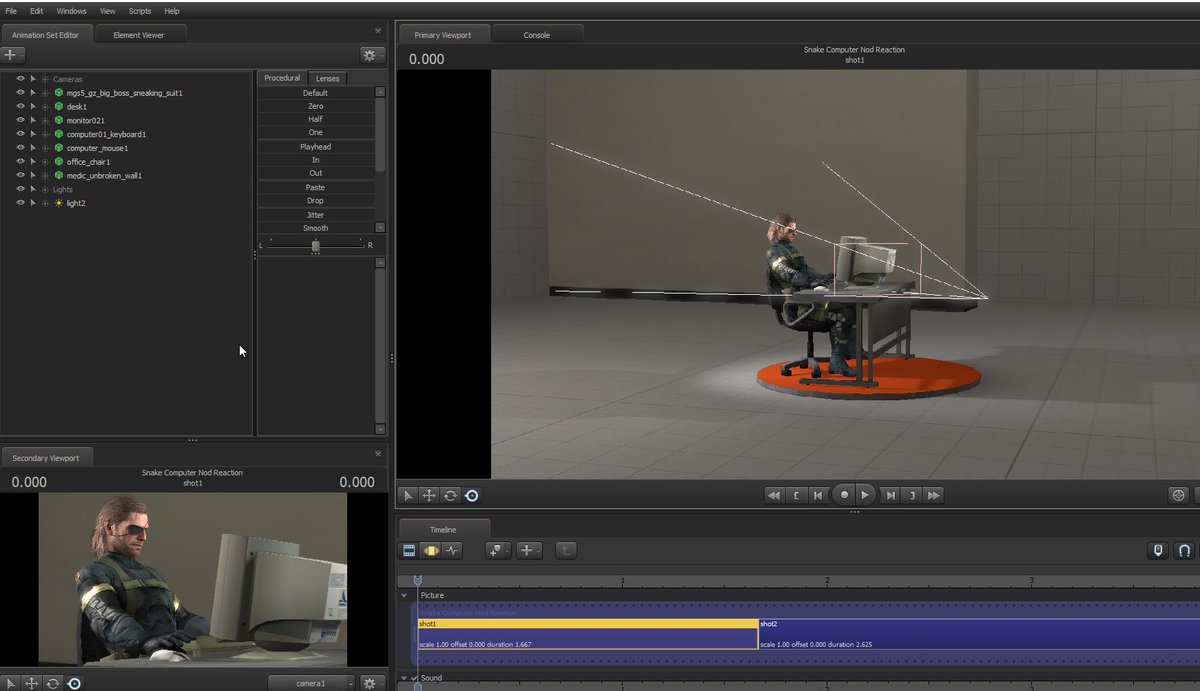Select the monitor021 model cube icon
This screenshot has width=1200, height=691.
coord(59,120)
